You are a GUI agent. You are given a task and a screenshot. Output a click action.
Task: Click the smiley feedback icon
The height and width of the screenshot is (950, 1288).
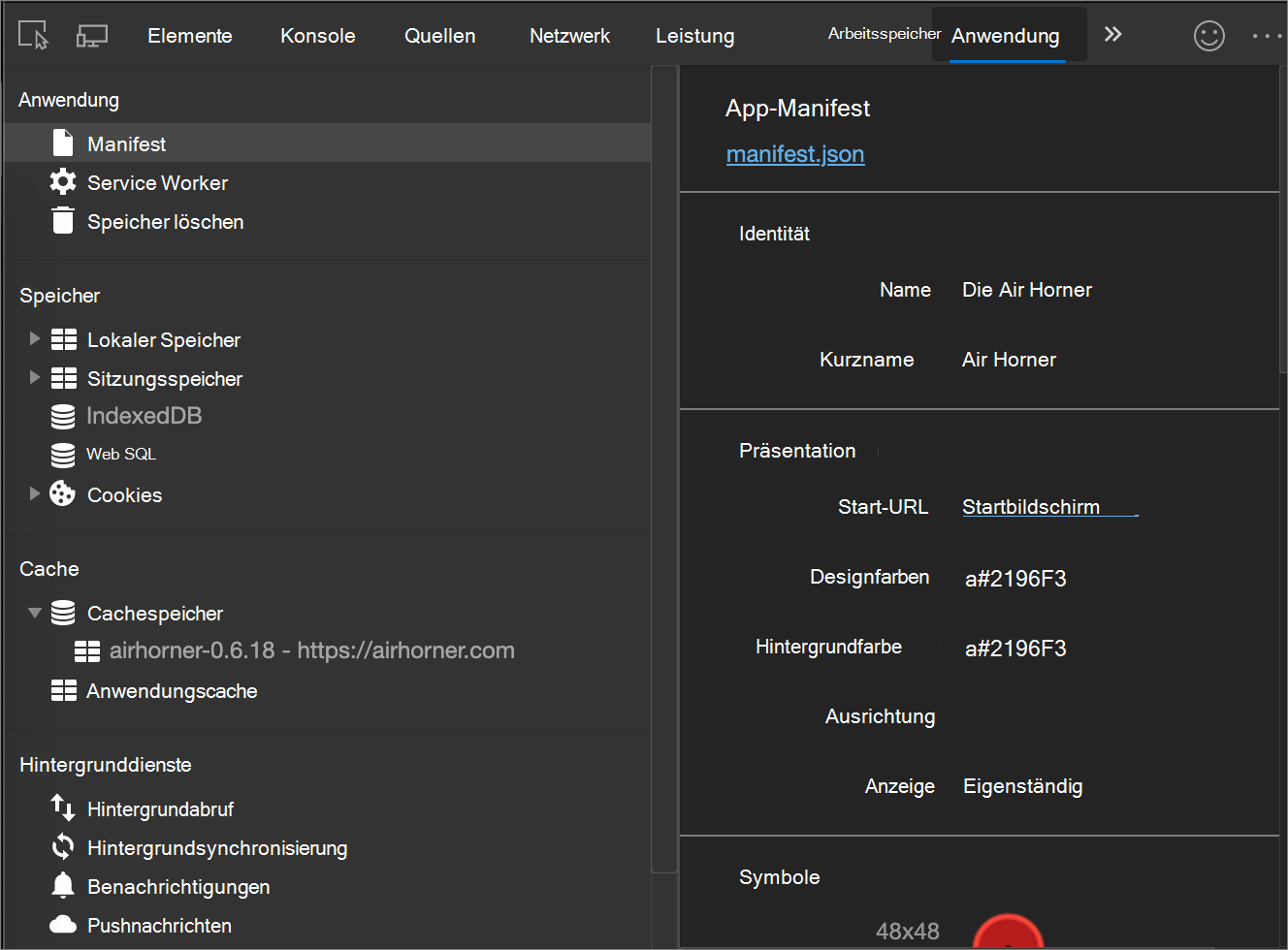point(1209,36)
